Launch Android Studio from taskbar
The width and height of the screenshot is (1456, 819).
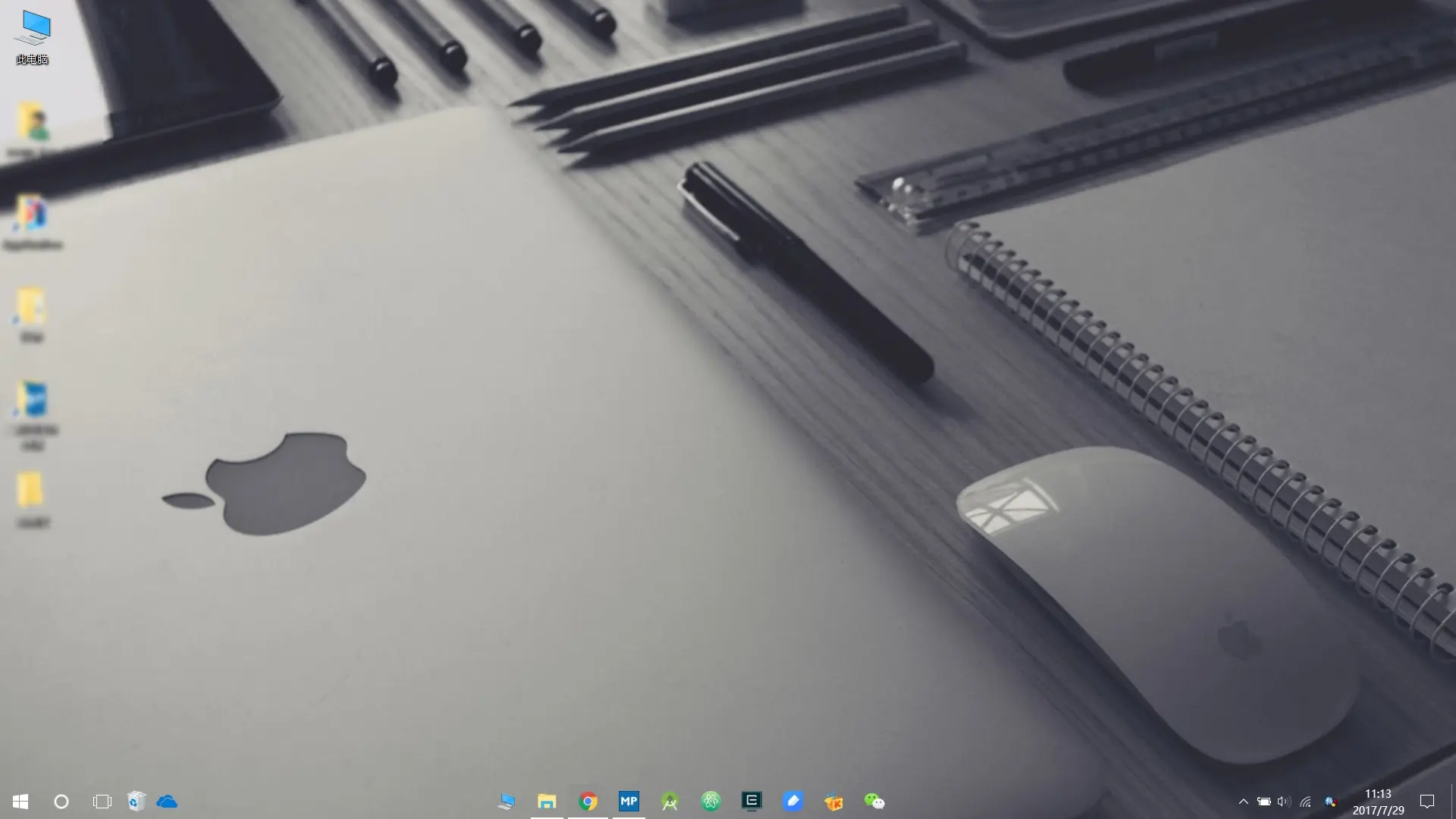[670, 802]
